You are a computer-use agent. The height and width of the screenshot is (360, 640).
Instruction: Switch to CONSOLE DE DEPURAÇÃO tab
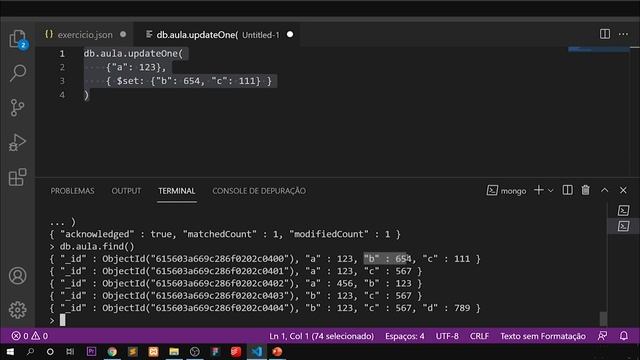click(259, 191)
